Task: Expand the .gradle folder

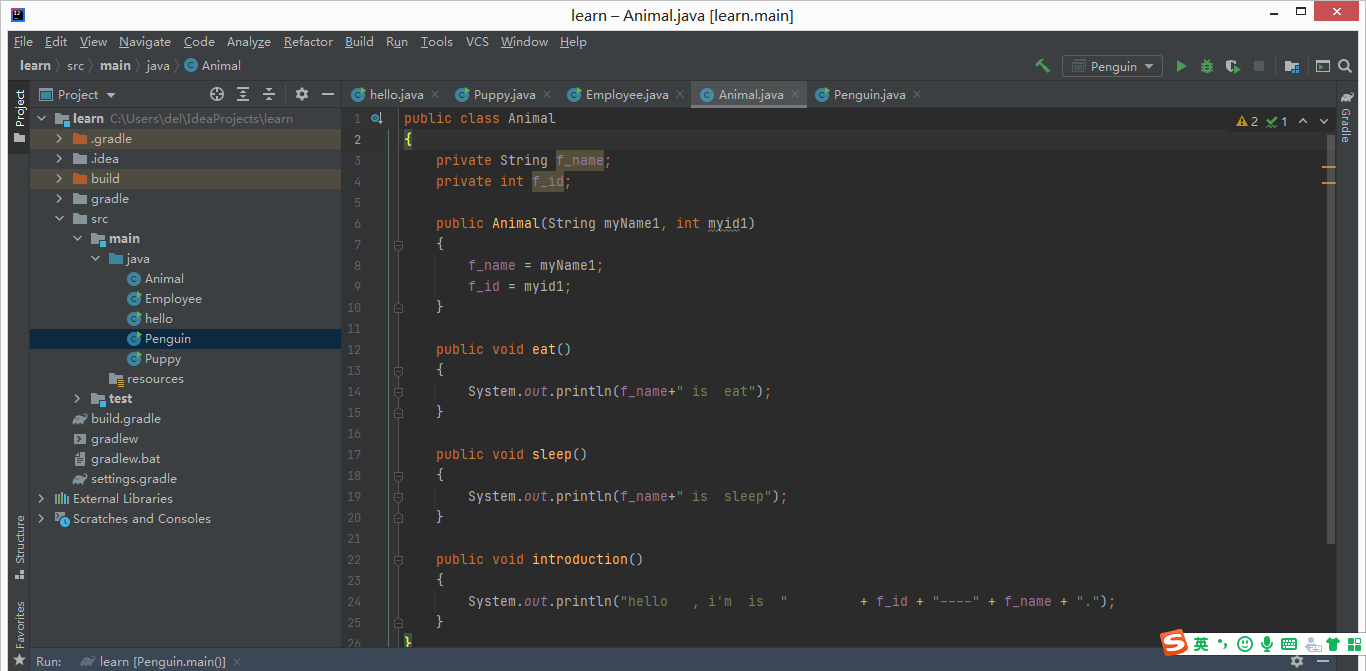Action: point(59,139)
